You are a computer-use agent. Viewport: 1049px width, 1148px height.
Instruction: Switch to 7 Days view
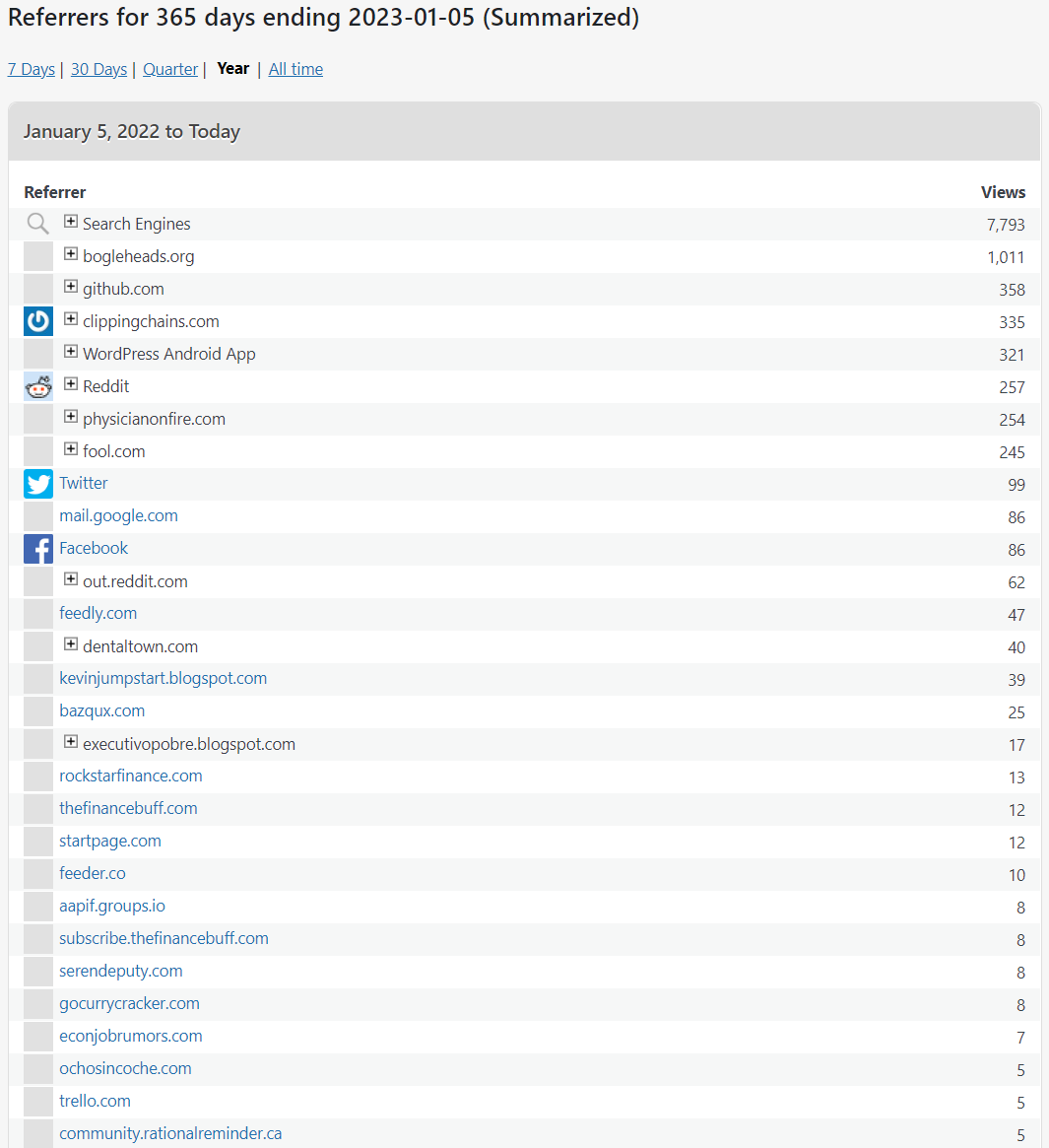[32, 69]
